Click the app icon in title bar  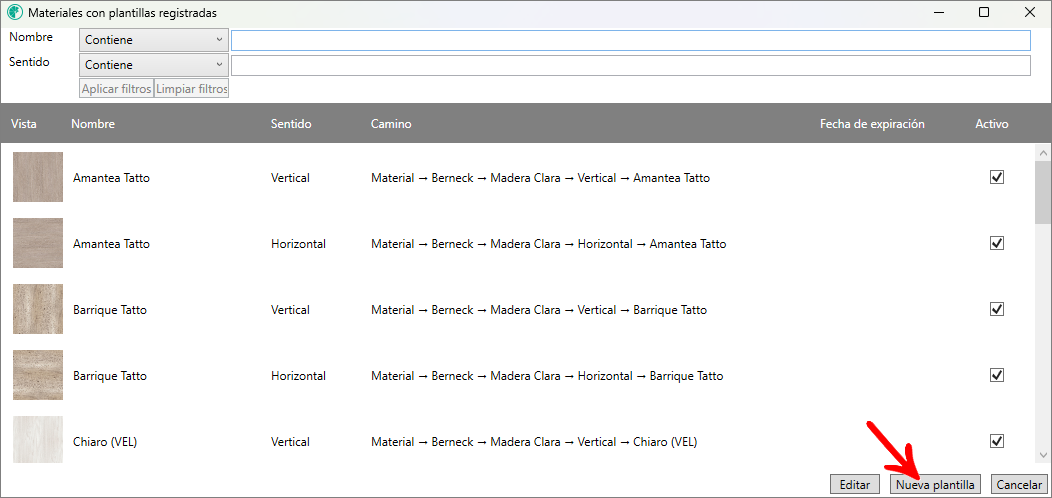(14, 13)
